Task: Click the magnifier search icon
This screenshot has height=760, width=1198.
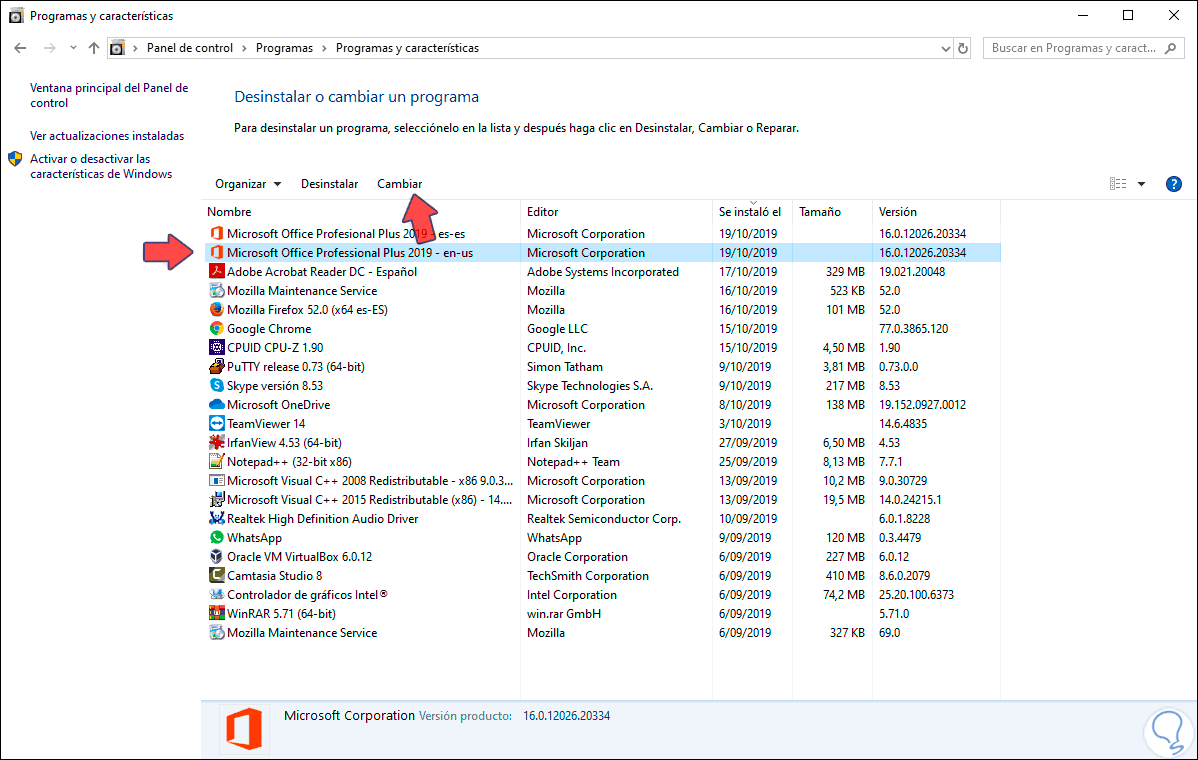Action: click(1170, 48)
